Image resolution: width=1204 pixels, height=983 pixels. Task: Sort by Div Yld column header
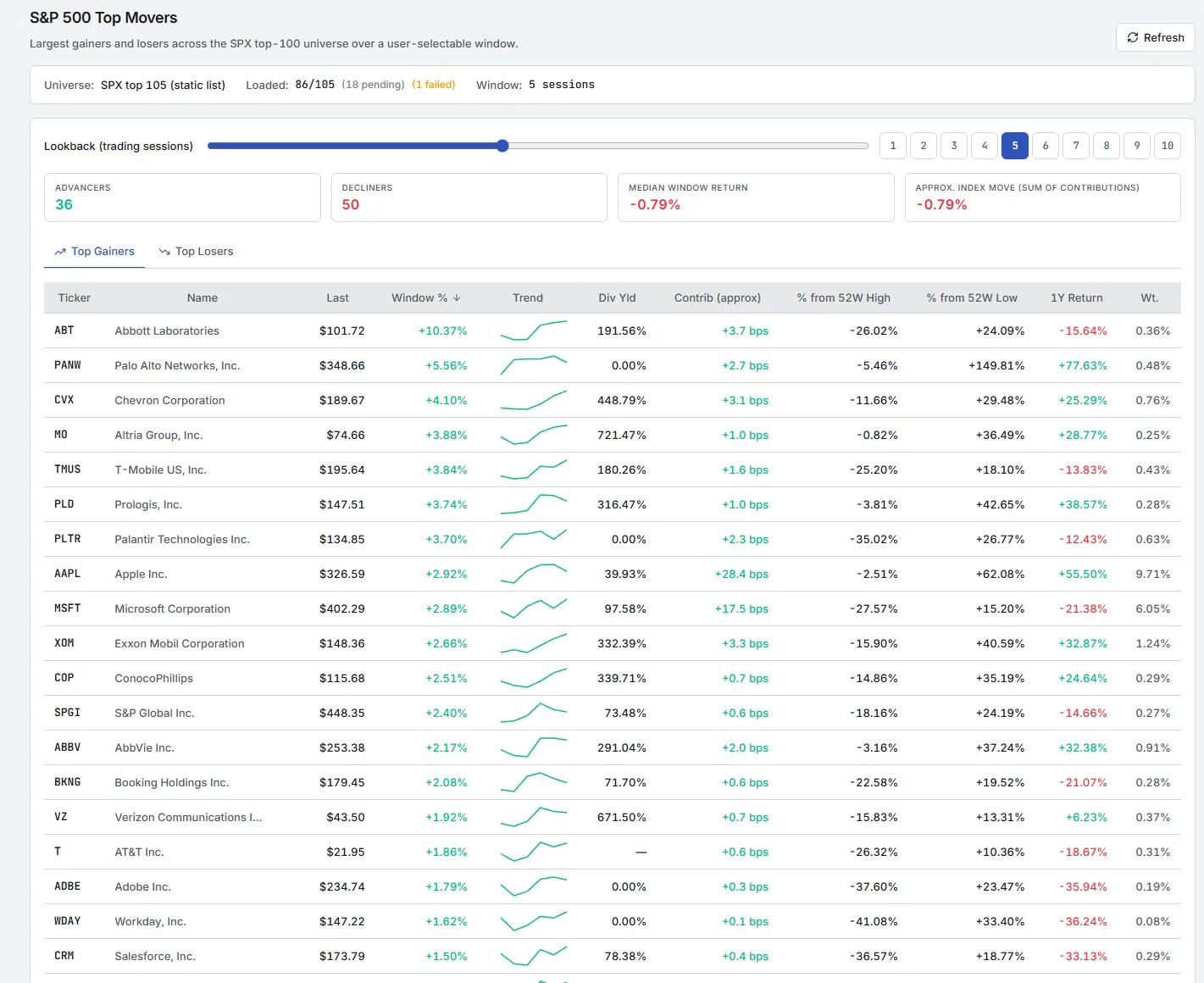(617, 297)
